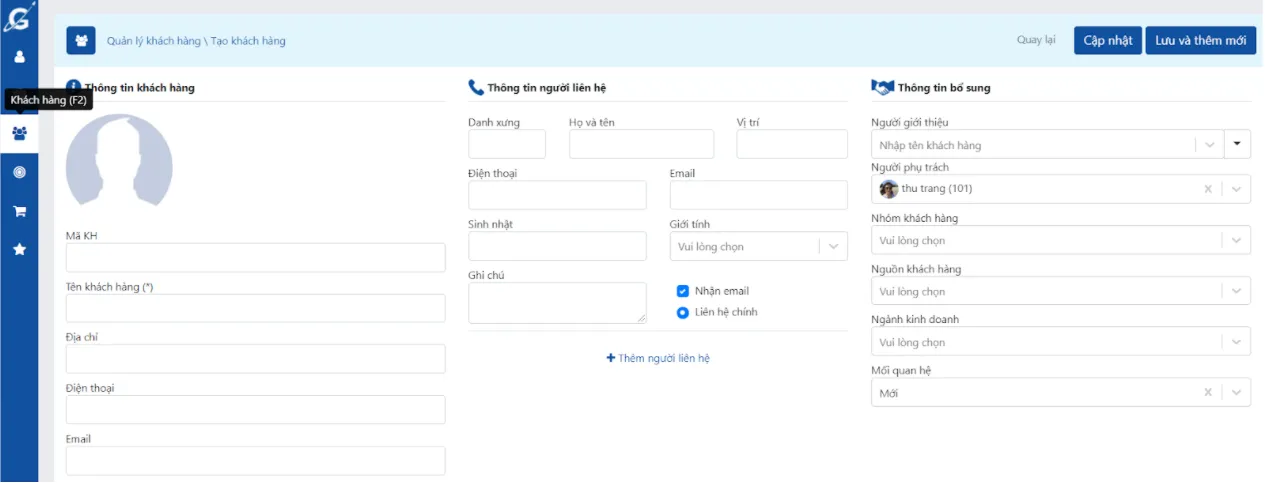Focus the Nhập tên khách hàng search field
Viewport: 1265px width, 483px height.
point(1035,145)
